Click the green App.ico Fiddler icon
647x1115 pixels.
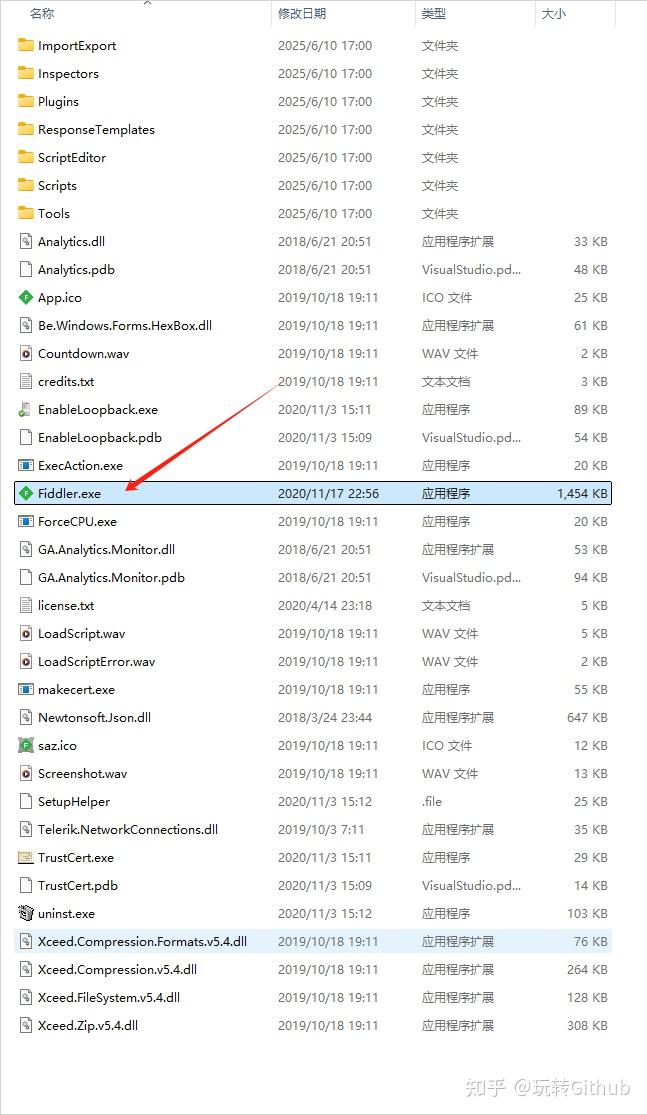tap(26, 297)
